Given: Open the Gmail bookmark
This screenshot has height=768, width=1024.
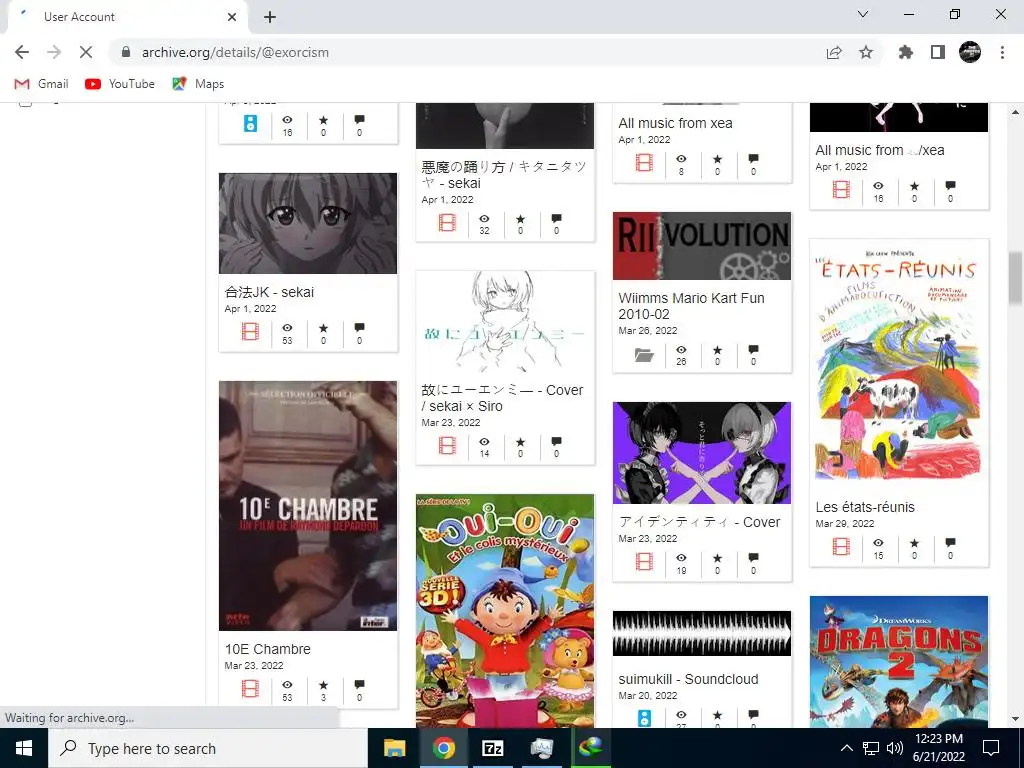Looking at the screenshot, I should 41,84.
